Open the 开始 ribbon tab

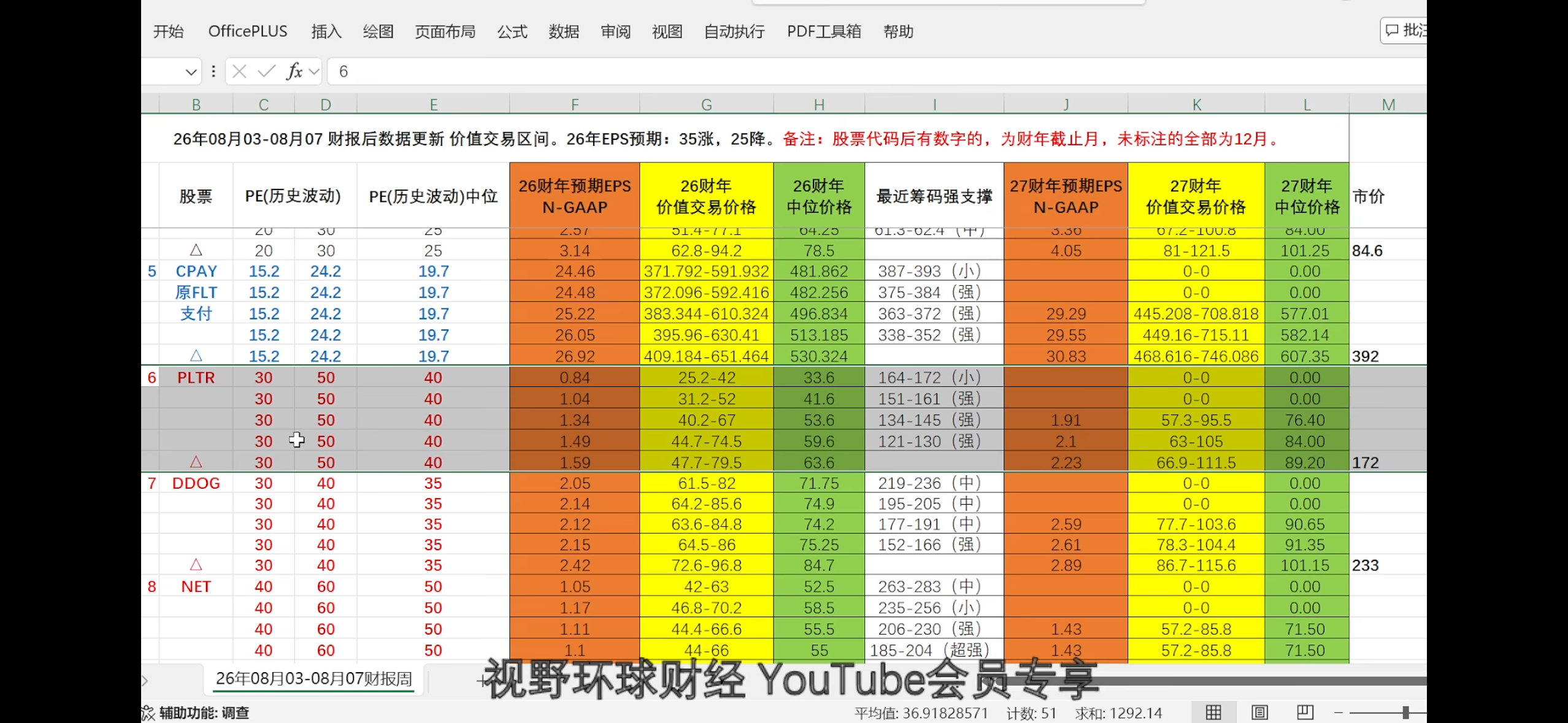tap(168, 31)
